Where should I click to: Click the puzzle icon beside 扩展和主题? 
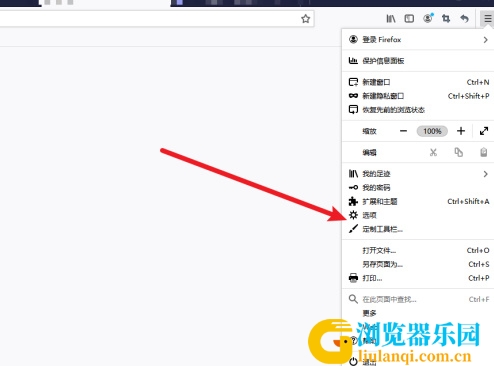pos(353,201)
